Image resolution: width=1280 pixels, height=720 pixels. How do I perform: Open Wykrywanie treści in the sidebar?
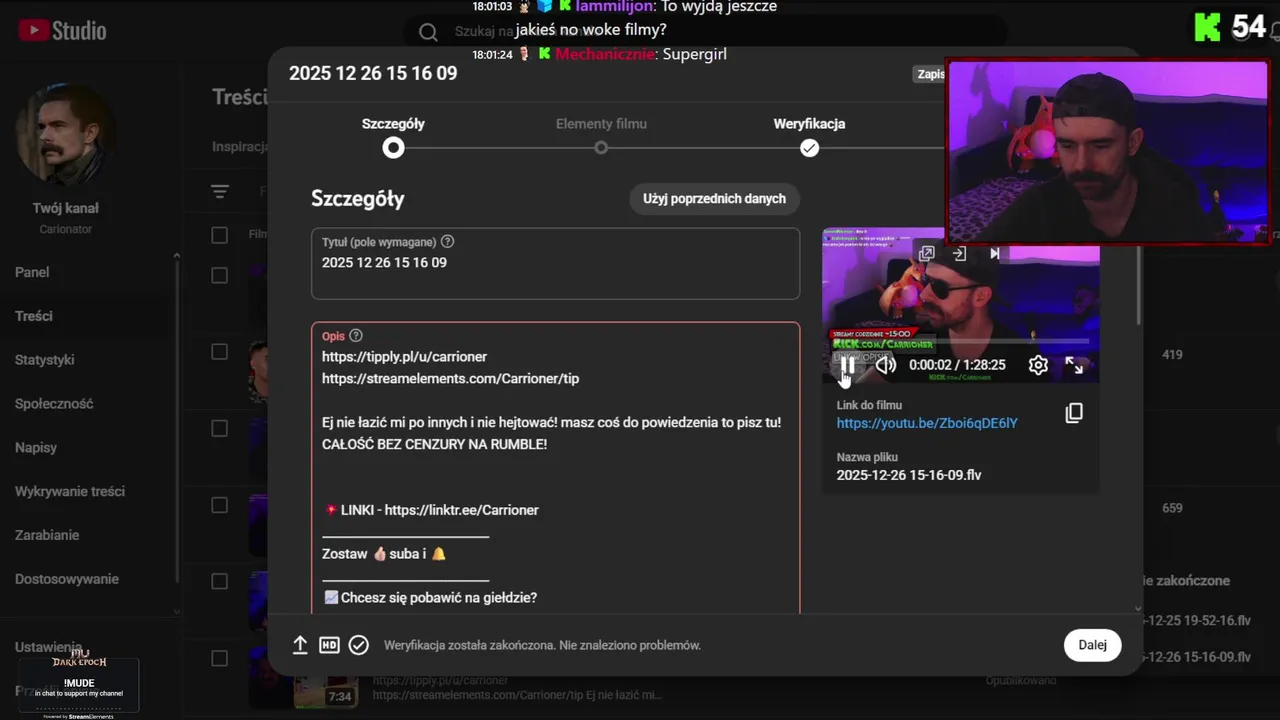(70, 491)
